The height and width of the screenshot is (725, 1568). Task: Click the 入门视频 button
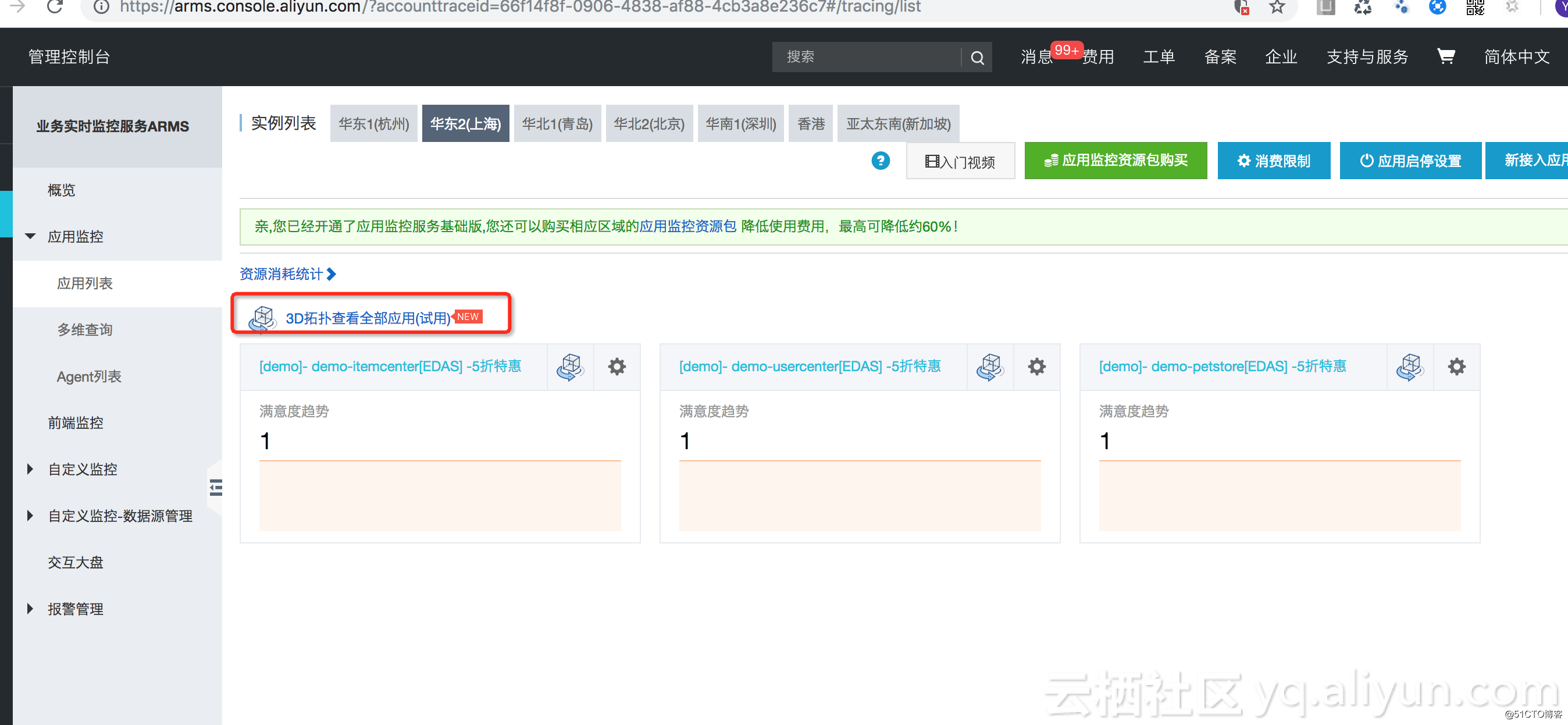[961, 161]
